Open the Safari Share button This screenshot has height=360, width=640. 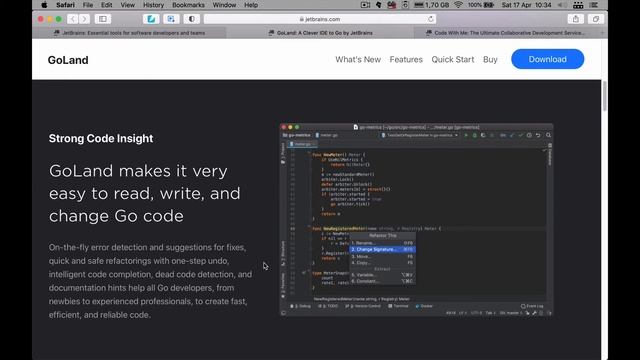click(576, 19)
